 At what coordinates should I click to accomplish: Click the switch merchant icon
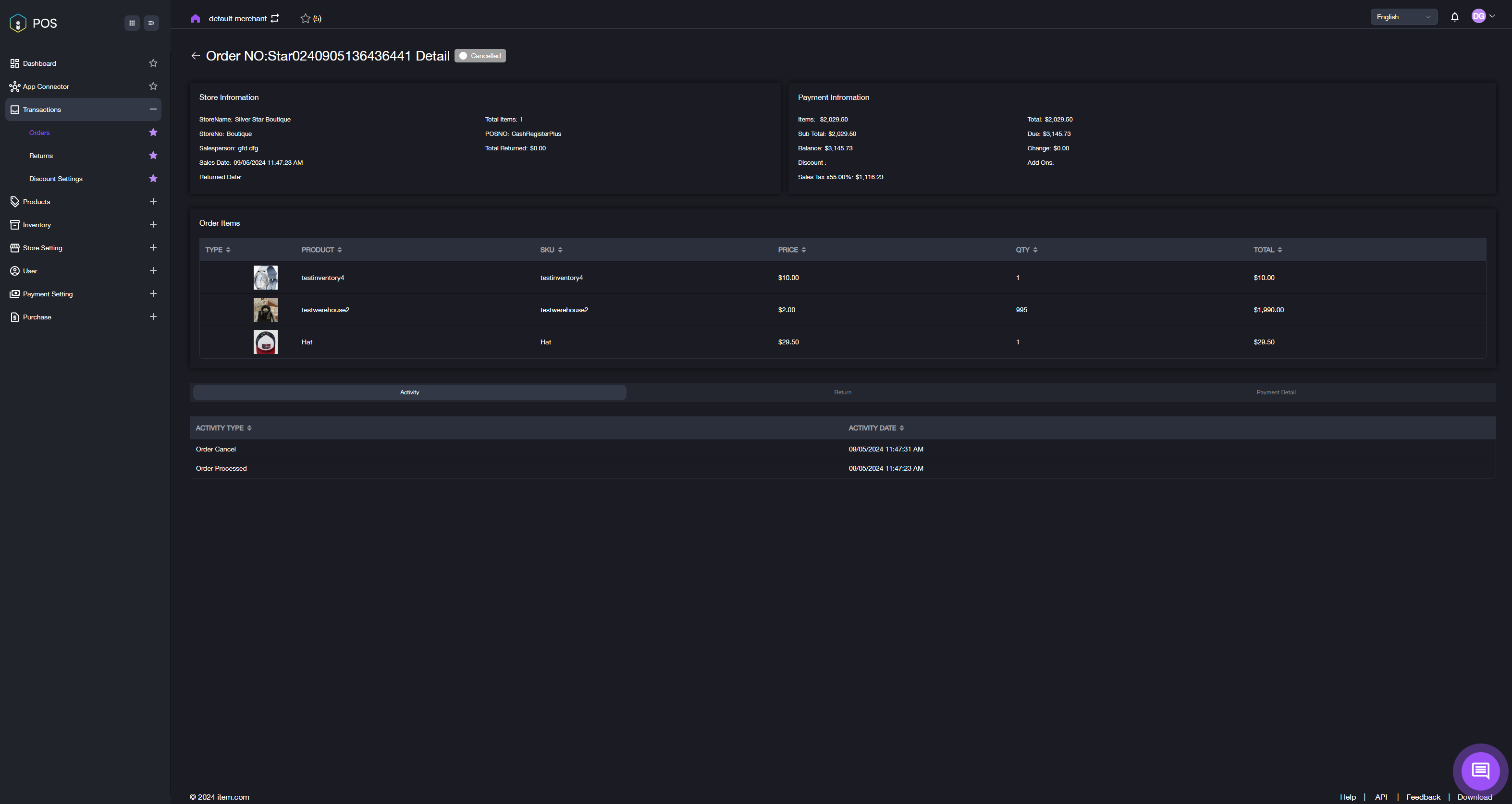275,18
